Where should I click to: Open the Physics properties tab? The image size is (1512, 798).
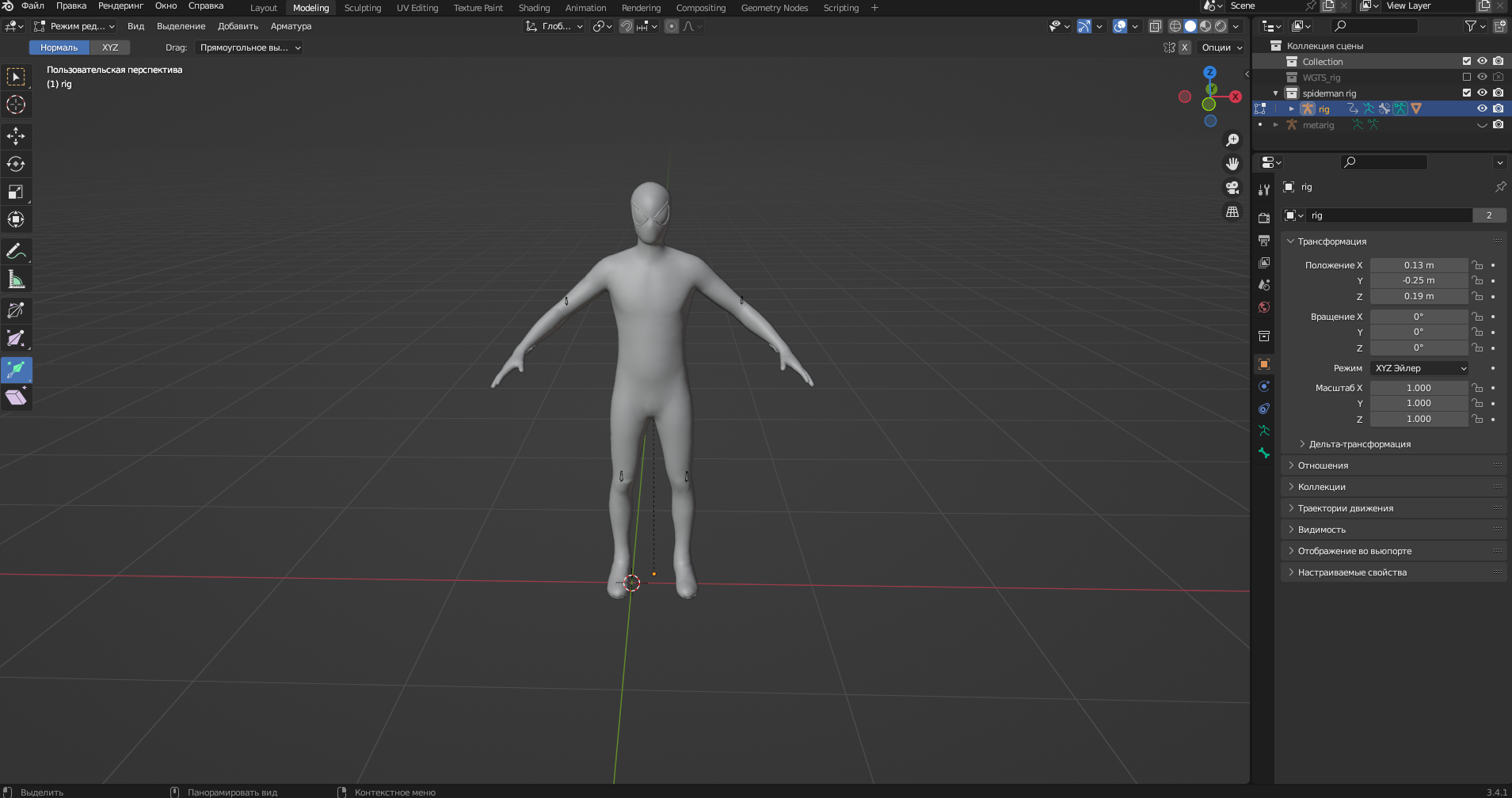1264,386
